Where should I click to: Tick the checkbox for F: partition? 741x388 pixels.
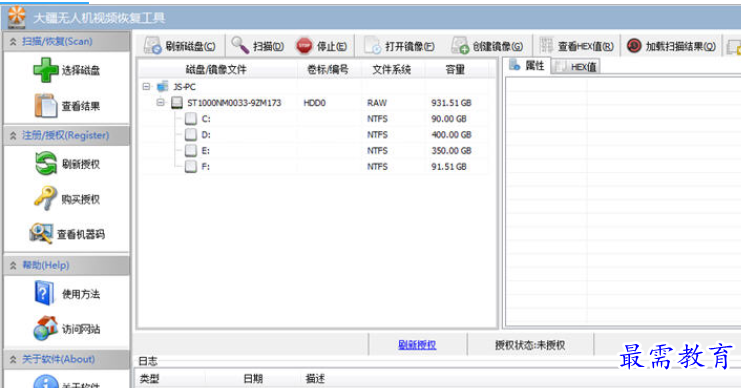click(x=191, y=166)
